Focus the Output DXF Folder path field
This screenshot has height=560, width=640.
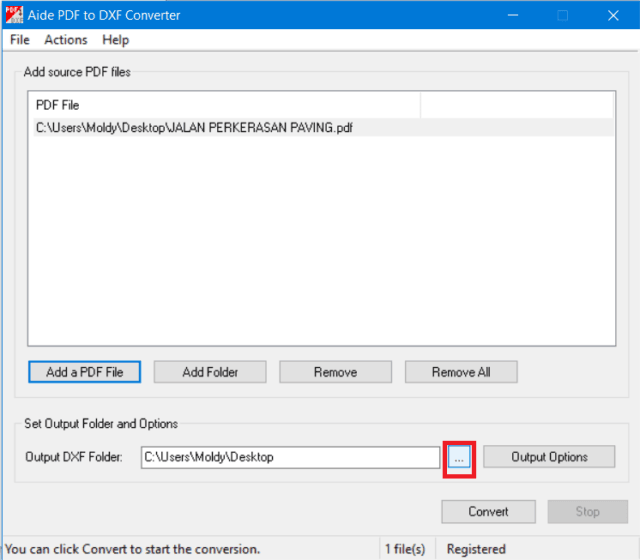pyautogui.click(x=290, y=457)
